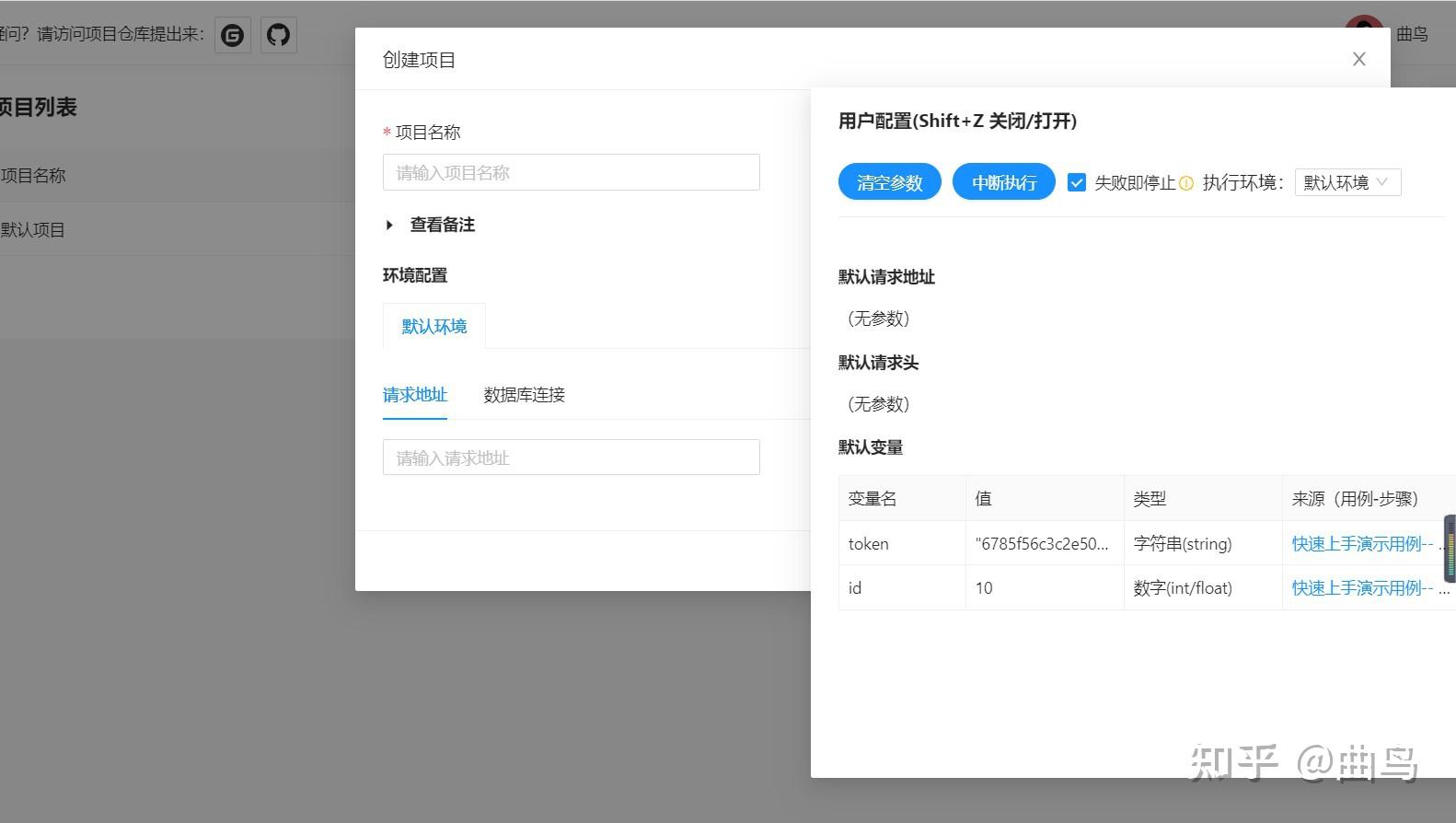Click the user avatar for 曲鸟

[1364, 28]
